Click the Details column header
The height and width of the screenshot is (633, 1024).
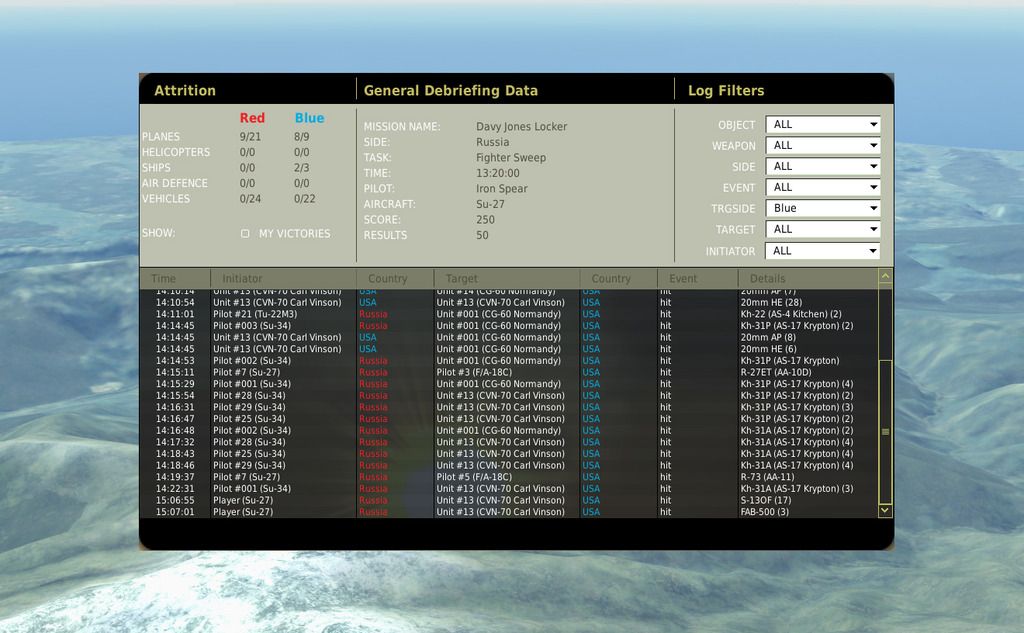coord(769,279)
